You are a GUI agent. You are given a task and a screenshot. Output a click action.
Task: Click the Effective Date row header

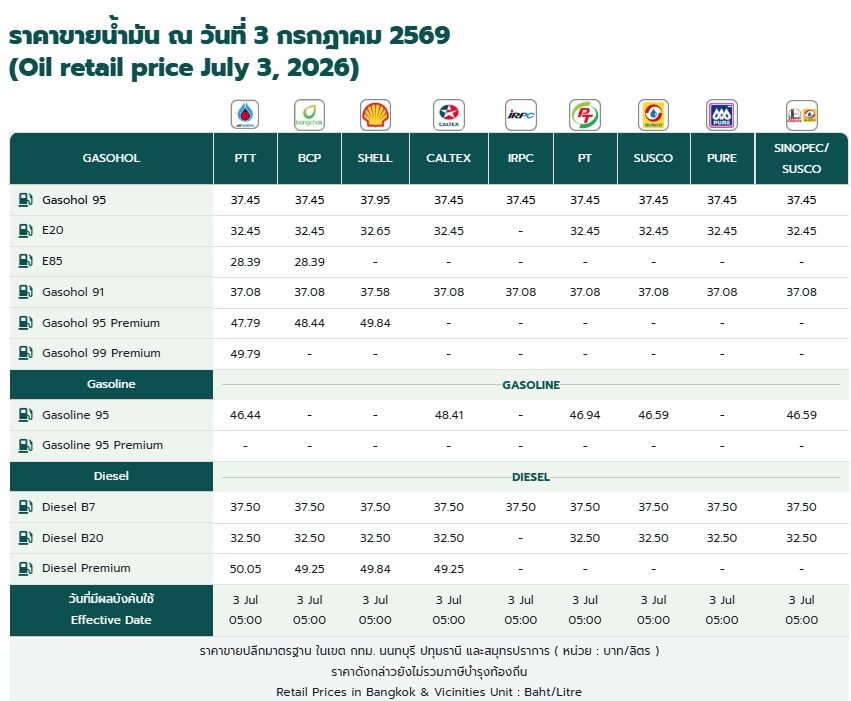click(x=111, y=610)
